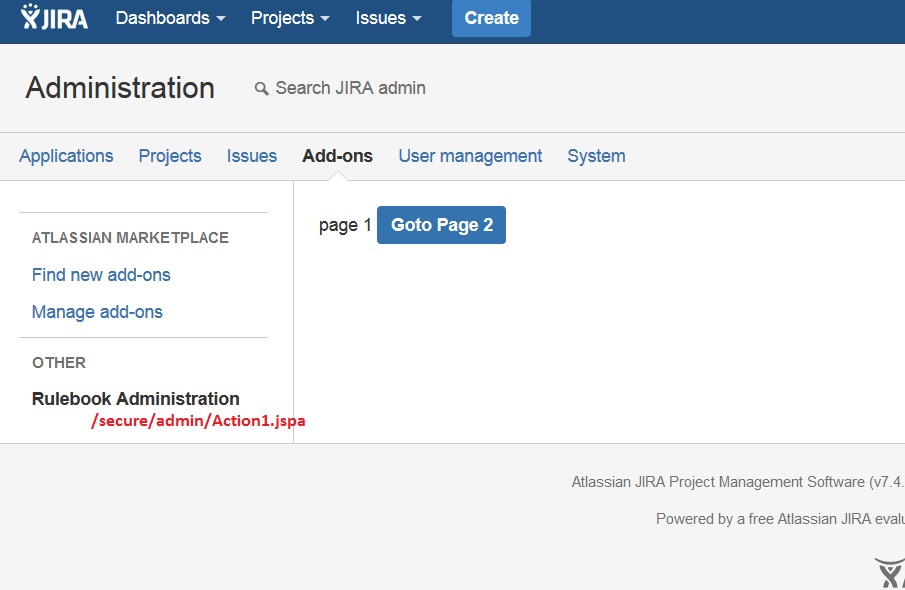Click the magnifier icon beside Search JIRA admin
The image size is (905, 590).
pos(261,88)
